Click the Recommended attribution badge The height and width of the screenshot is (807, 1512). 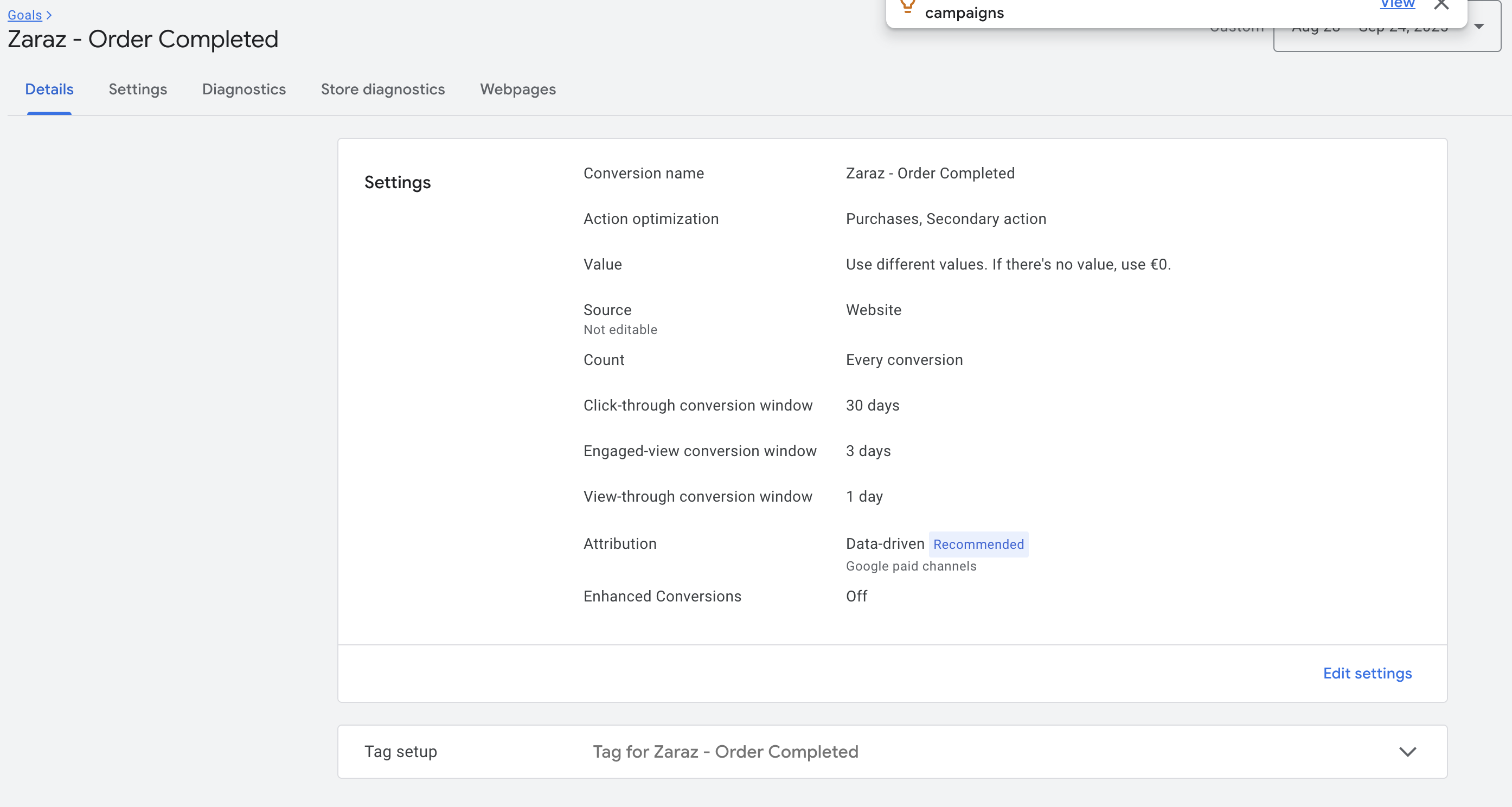pos(978,544)
